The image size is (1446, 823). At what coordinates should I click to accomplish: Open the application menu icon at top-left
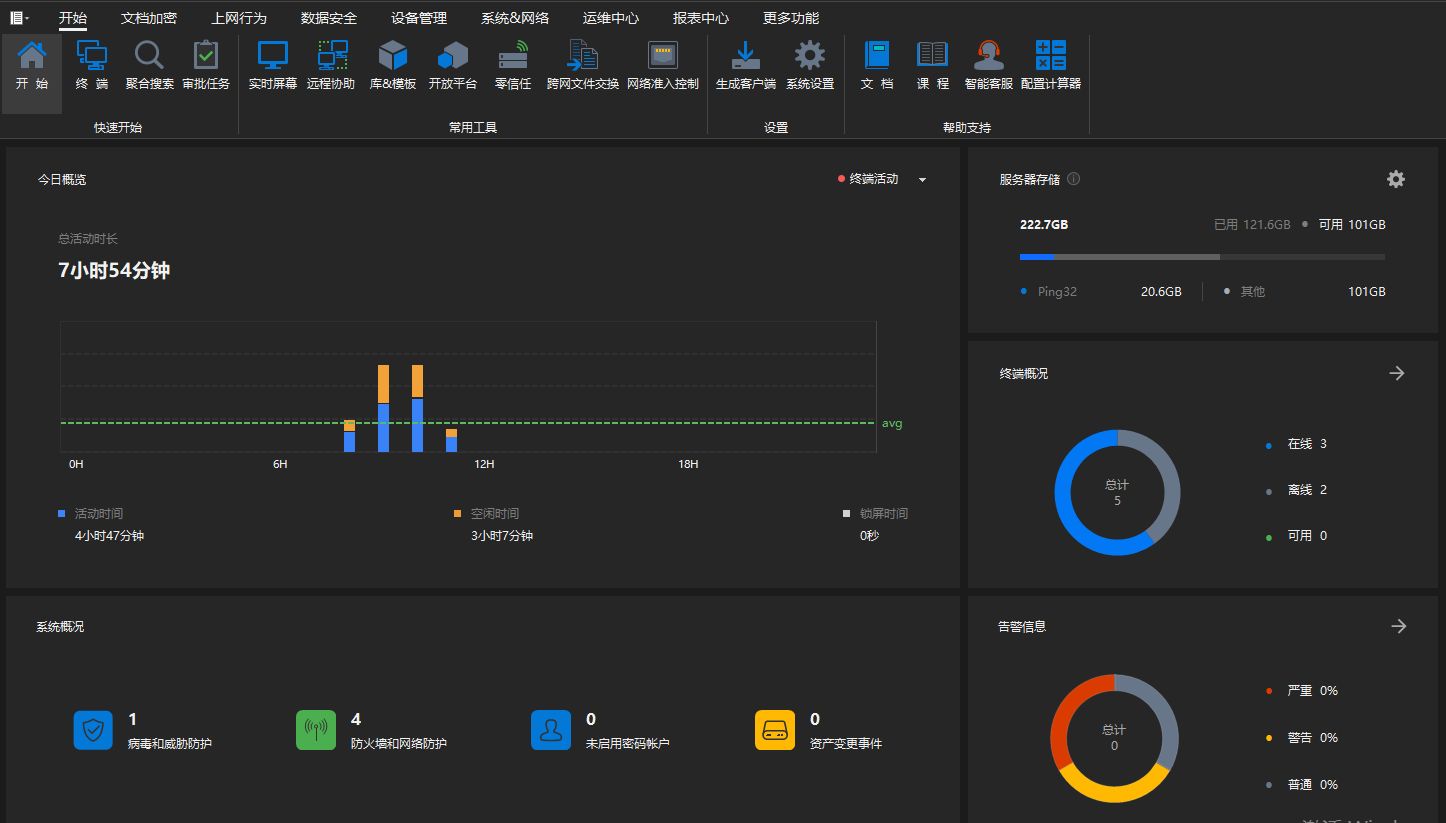coord(19,18)
